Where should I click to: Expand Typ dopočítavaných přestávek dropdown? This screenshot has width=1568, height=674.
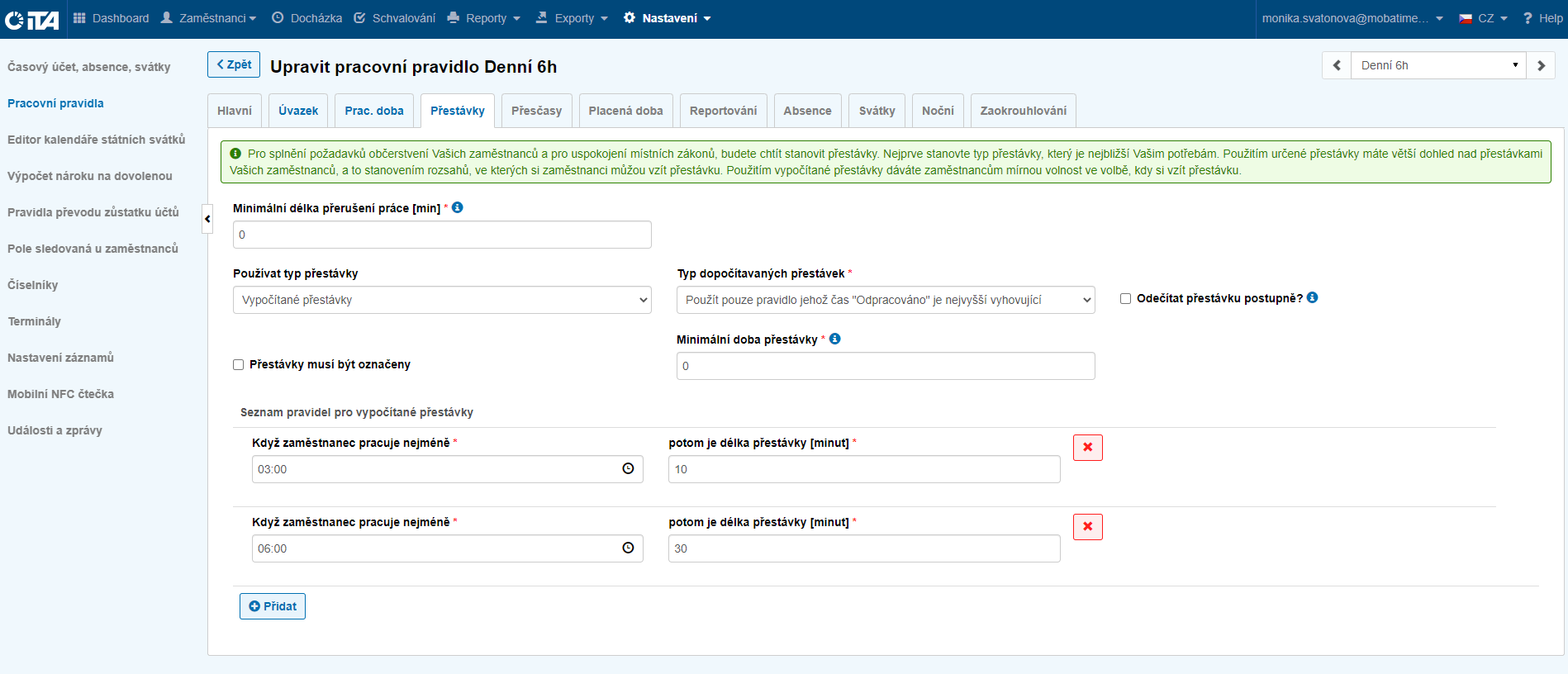click(x=885, y=300)
